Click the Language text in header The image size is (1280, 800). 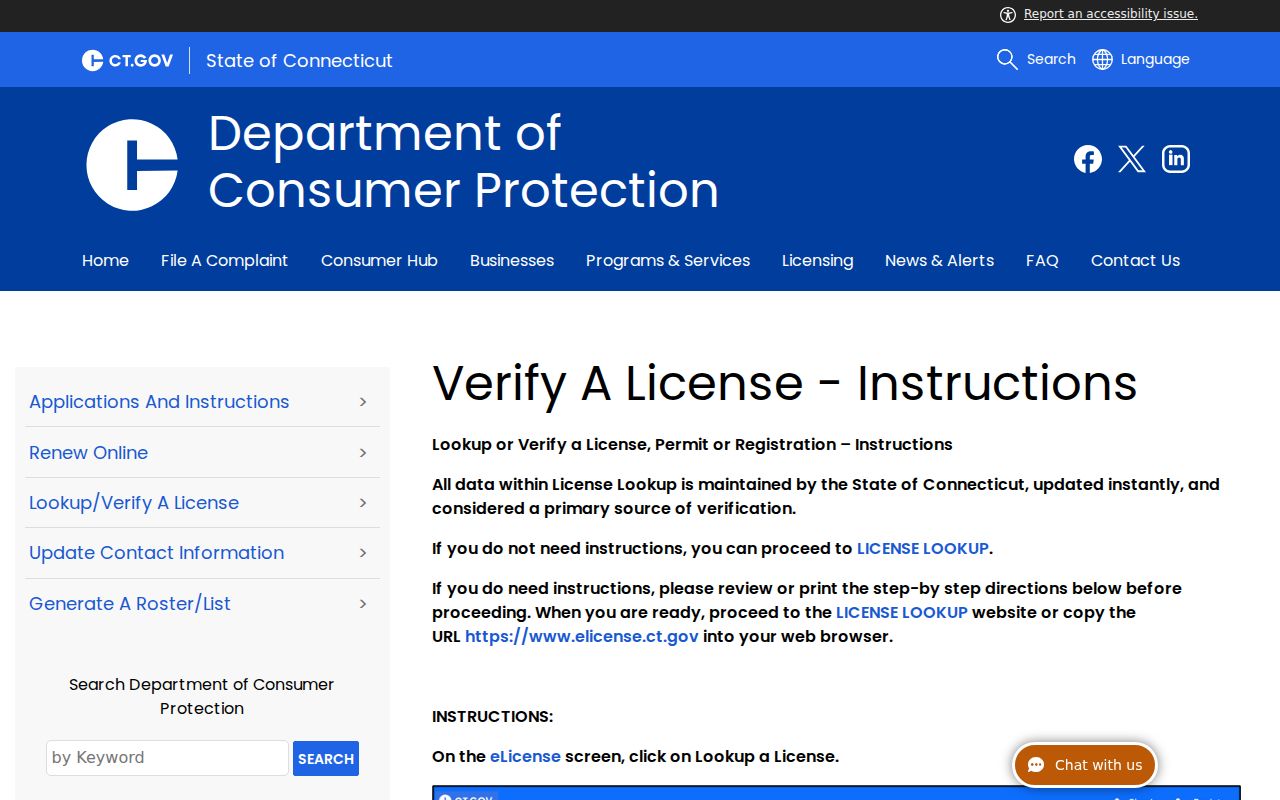(1155, 59)
